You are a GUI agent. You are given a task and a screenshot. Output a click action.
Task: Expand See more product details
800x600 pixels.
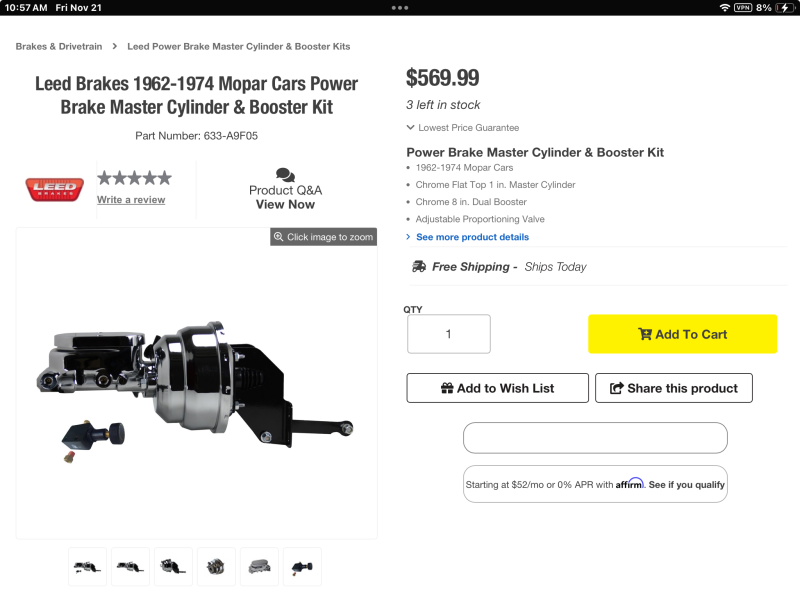tap(472, 237)
